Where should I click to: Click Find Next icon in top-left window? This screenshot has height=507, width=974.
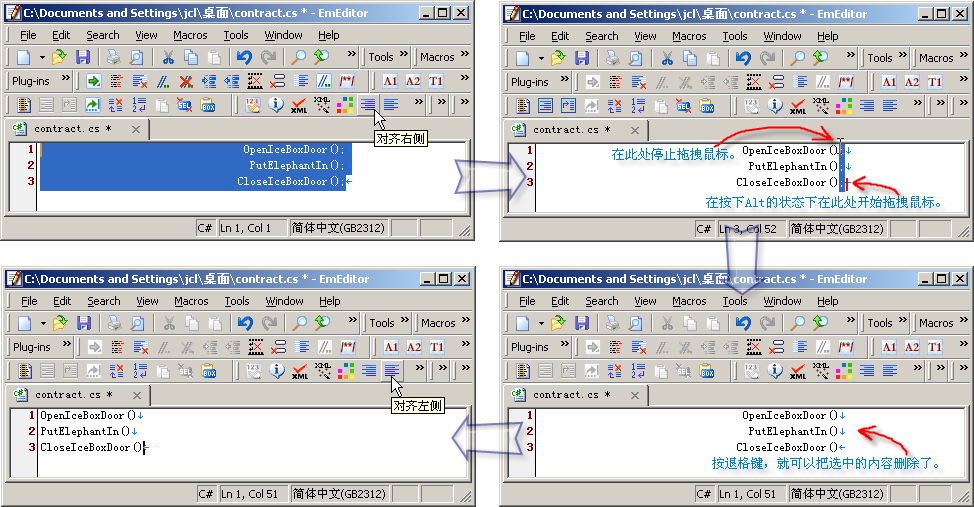pyautogui.click(x=321, y=57)
